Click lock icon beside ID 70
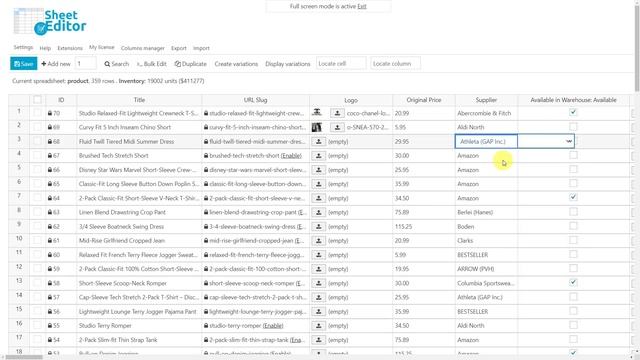640x360 pixels. coord(50,113)
